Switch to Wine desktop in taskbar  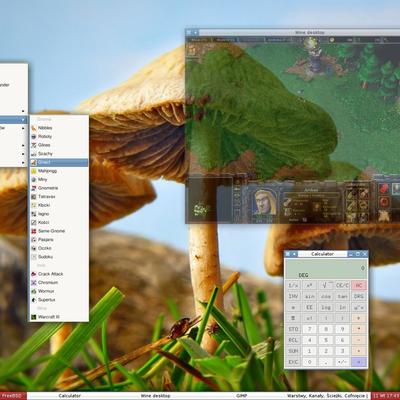pos(156,396)
